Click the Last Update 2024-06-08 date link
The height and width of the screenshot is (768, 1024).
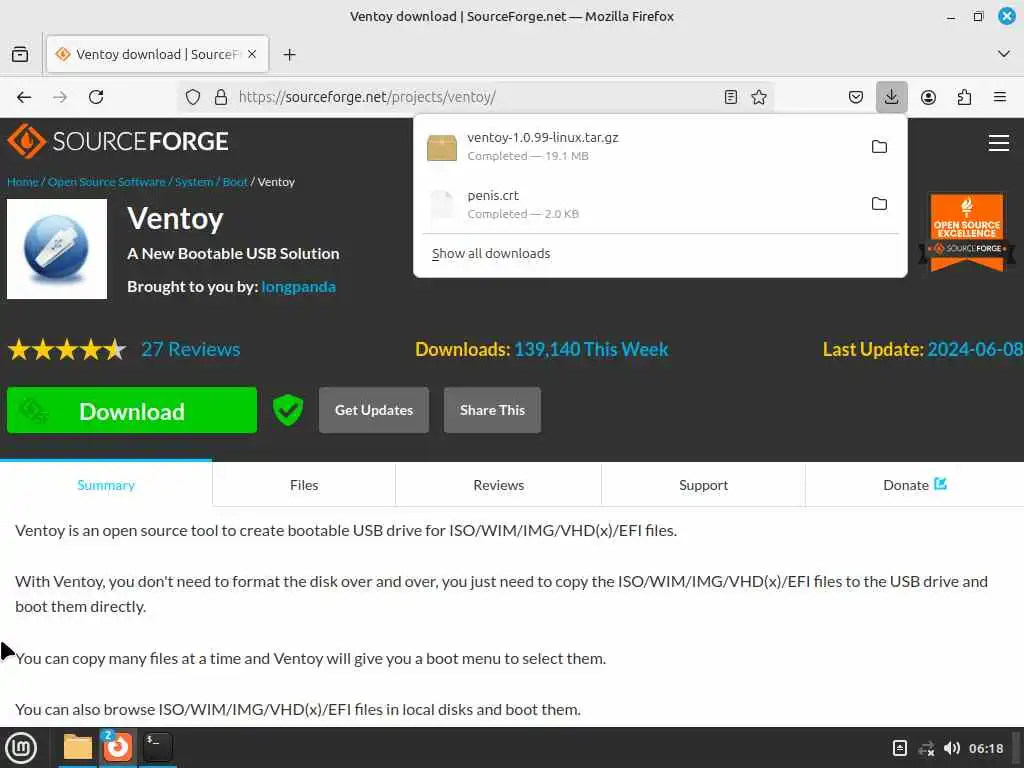click(974, 349)
